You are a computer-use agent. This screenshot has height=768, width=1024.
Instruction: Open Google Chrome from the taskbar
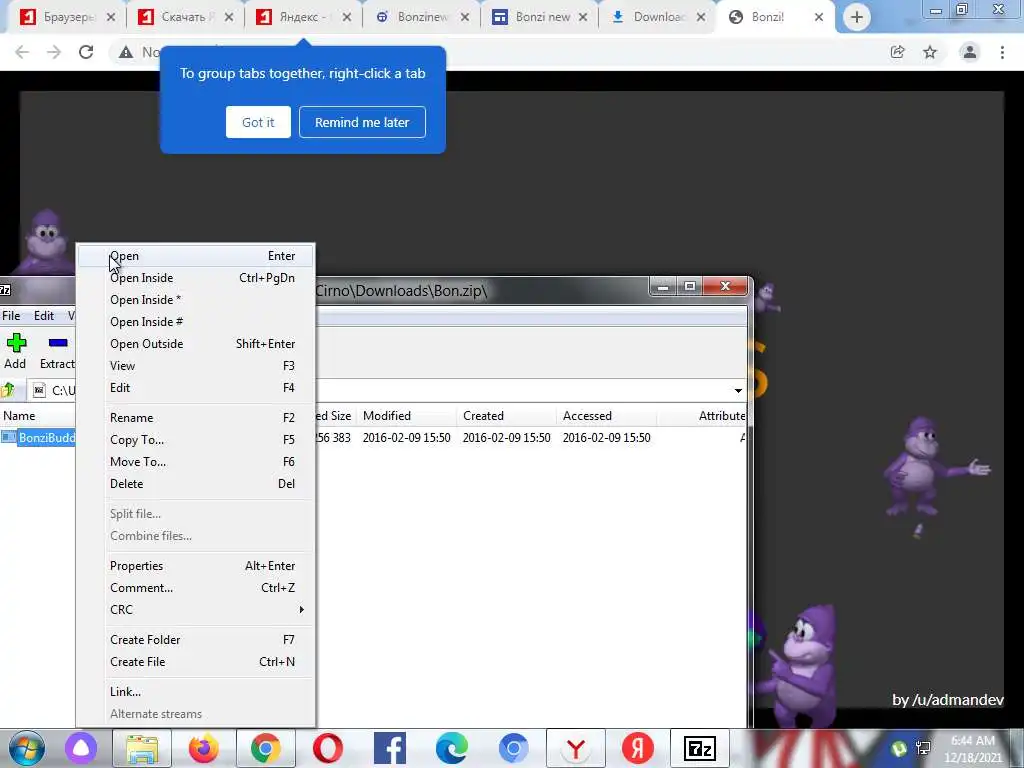pyautogui.click(x=265, y=748)
